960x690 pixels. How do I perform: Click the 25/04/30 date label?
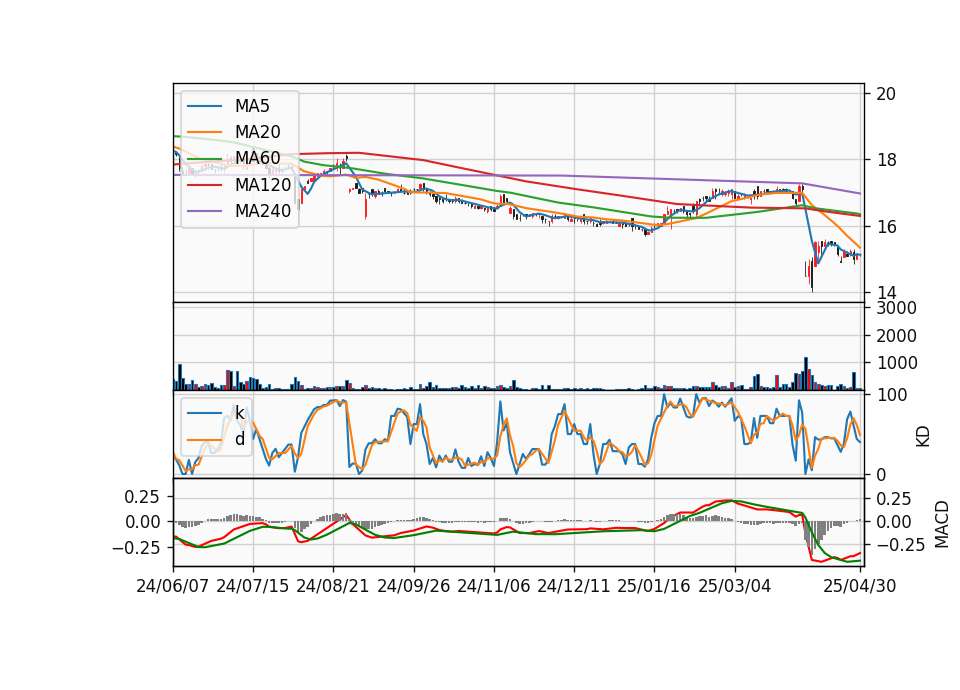click(x=860, y=586)
